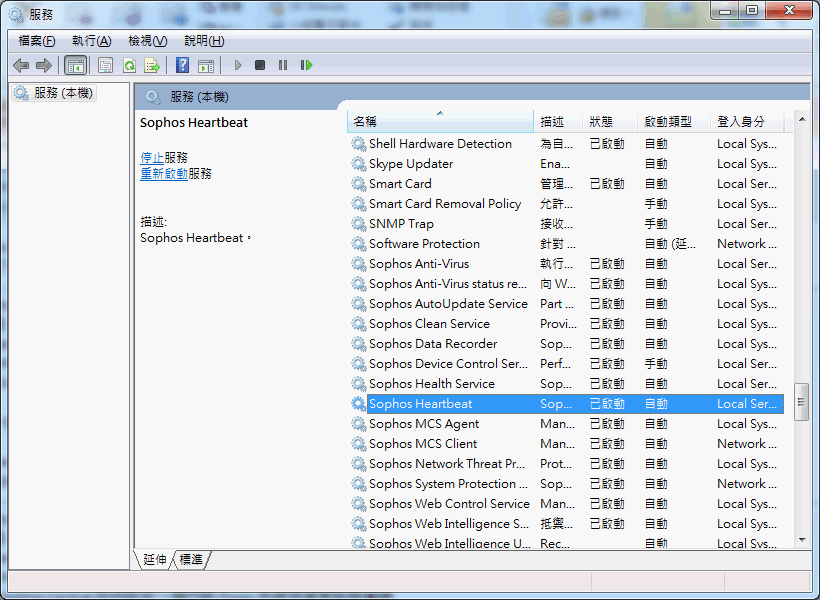
Task: Click the vertical scrollbar thumb
Action: [x=801, y=402]
